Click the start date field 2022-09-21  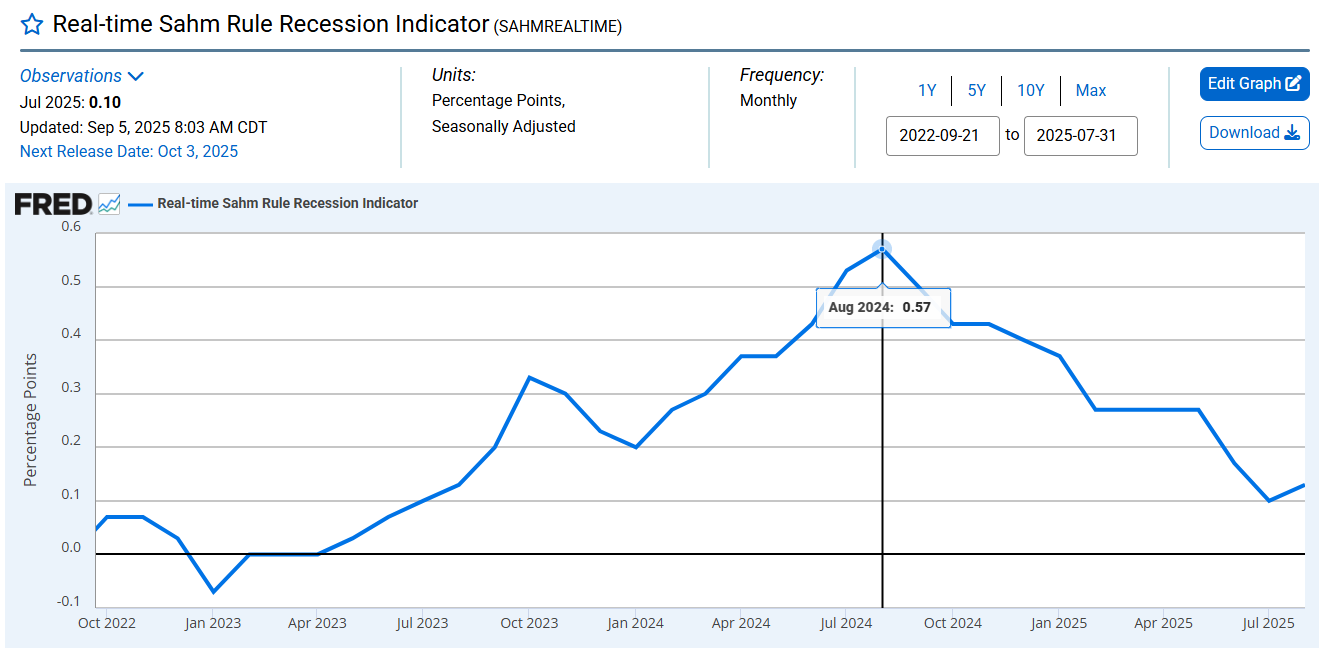(943, 136)
